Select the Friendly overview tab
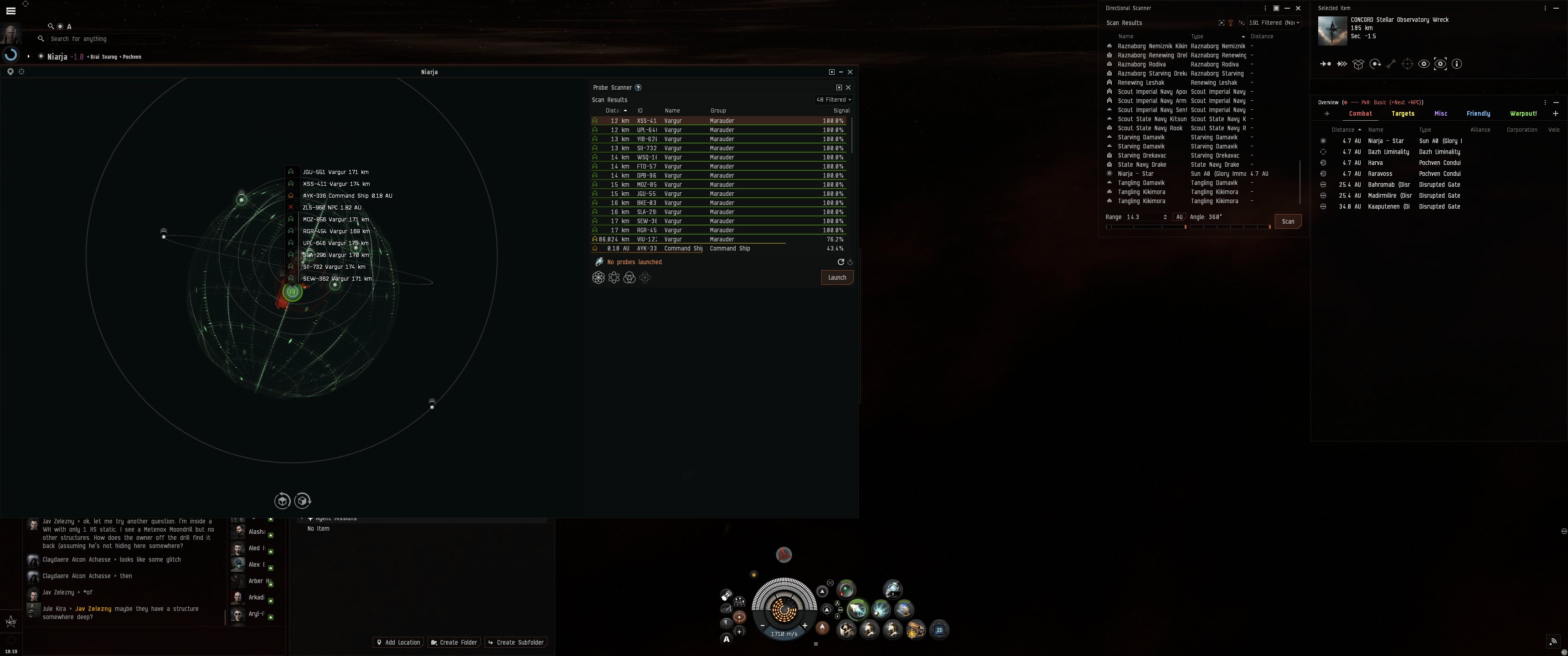 [1479, 114]
